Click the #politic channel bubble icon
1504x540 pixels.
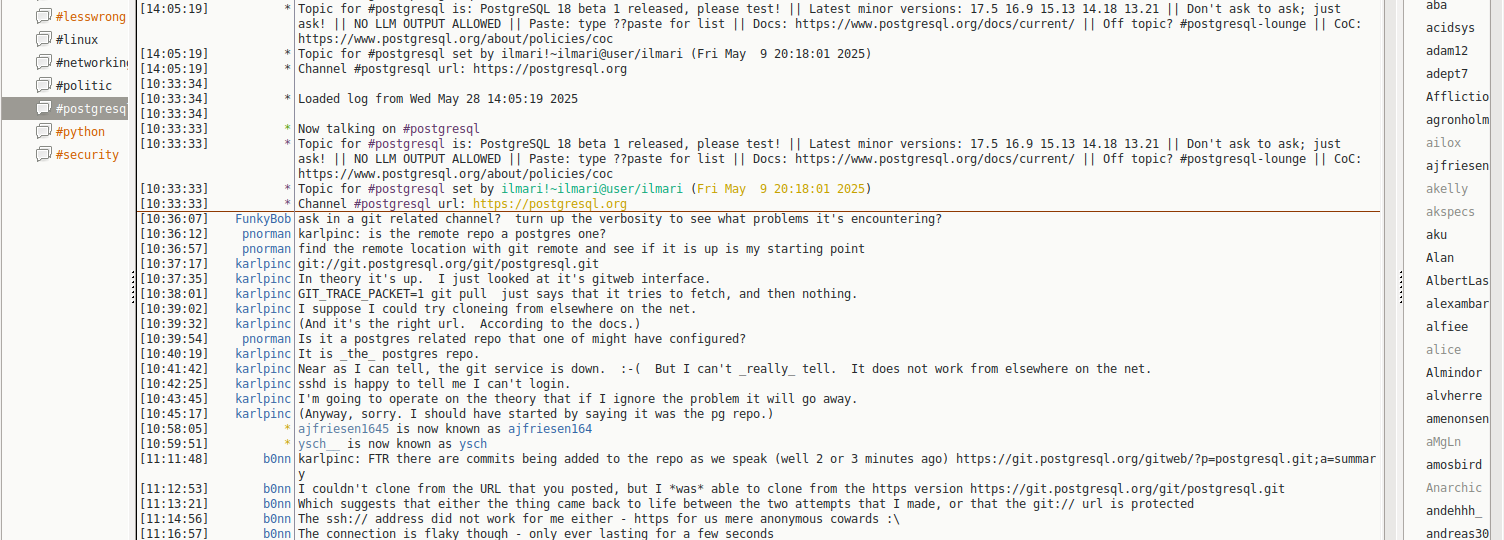[x=43, y=86]
